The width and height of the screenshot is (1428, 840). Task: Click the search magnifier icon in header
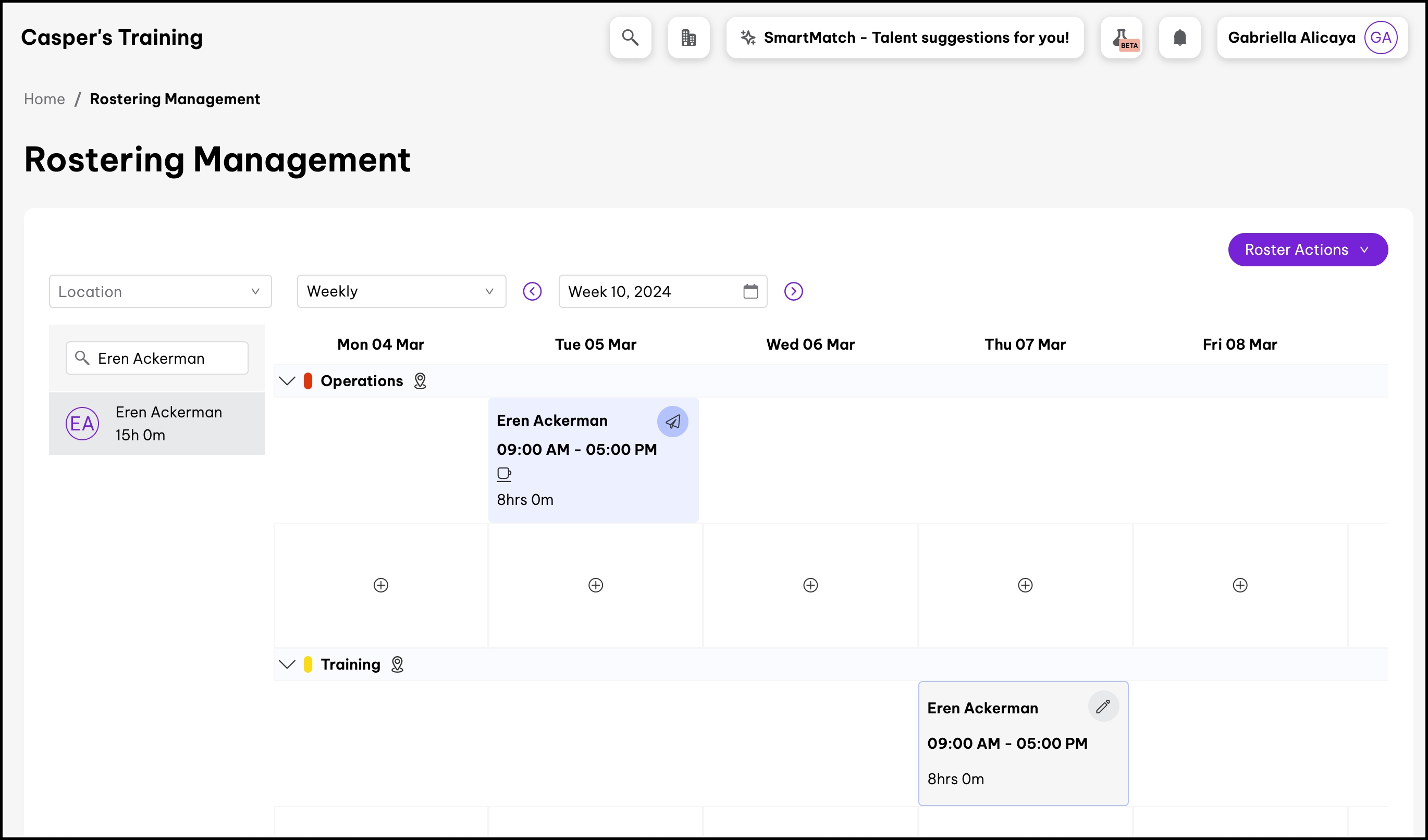[x=630, y=38]
